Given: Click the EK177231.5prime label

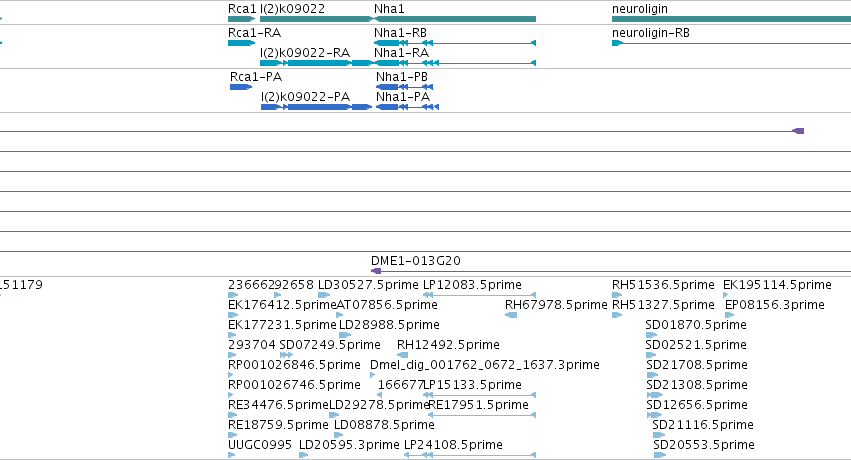Looking at the screenshot, I should click(x=282, y=325).
